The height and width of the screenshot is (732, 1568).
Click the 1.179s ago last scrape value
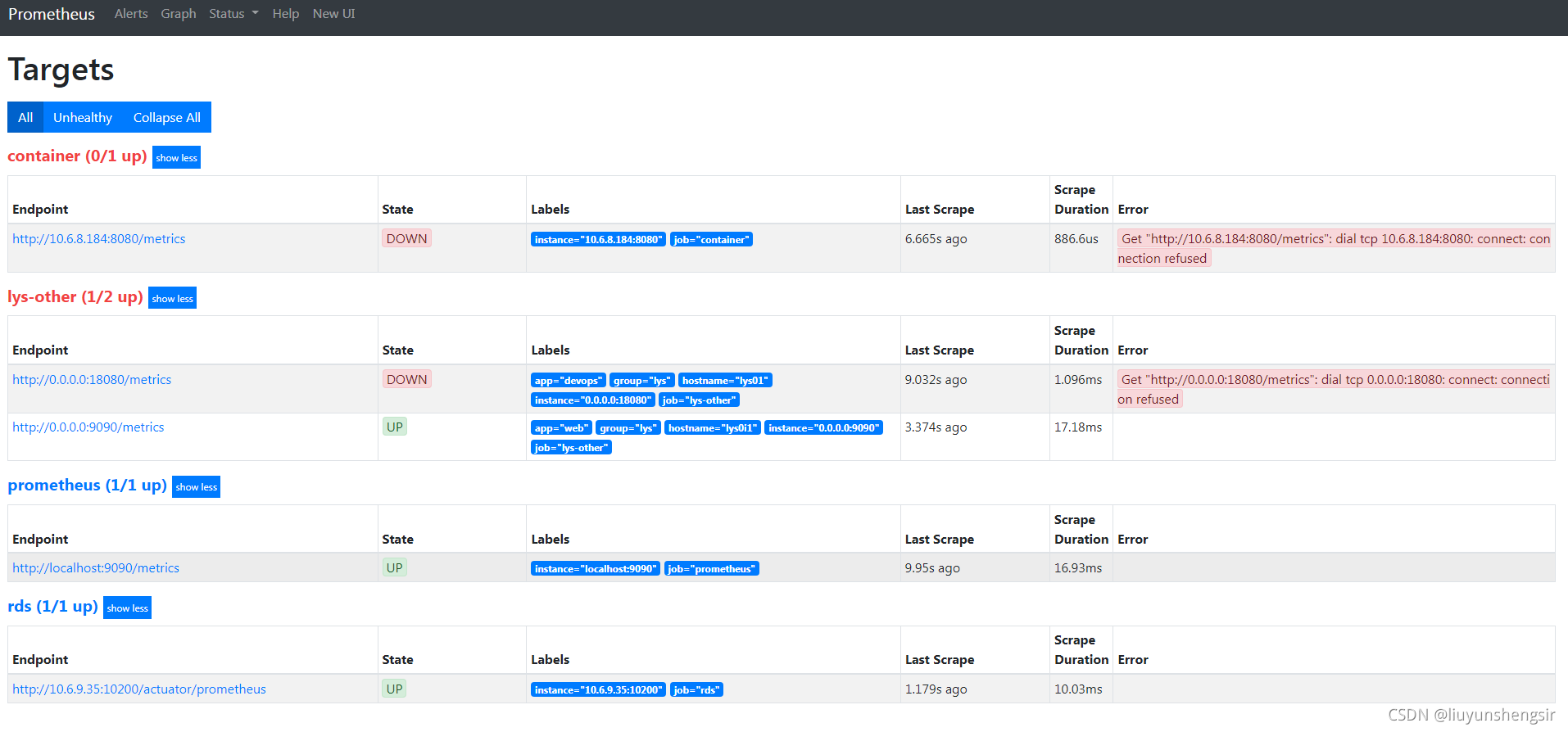pyautogui.click(x=936, y=689)
